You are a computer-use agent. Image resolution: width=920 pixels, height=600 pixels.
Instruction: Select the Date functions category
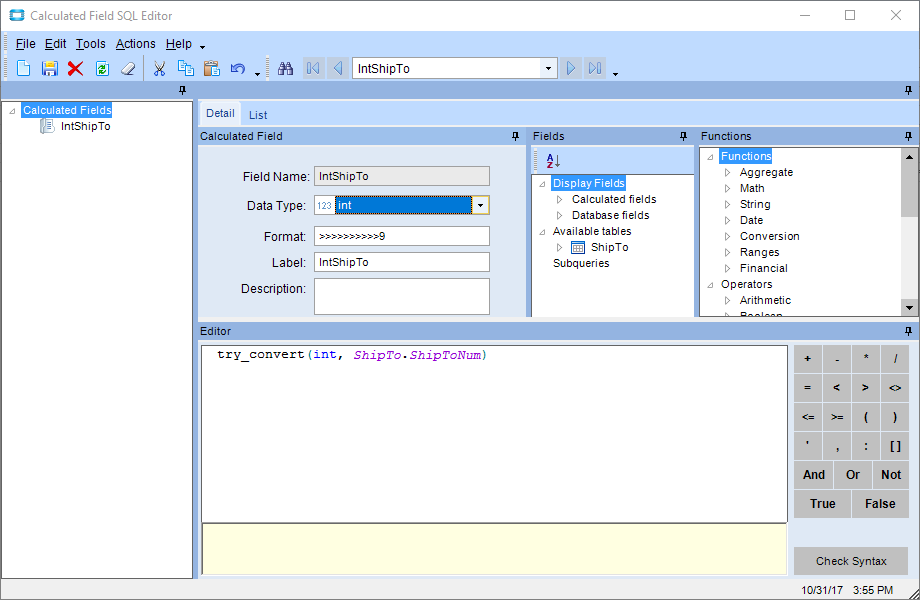point(751,221)
